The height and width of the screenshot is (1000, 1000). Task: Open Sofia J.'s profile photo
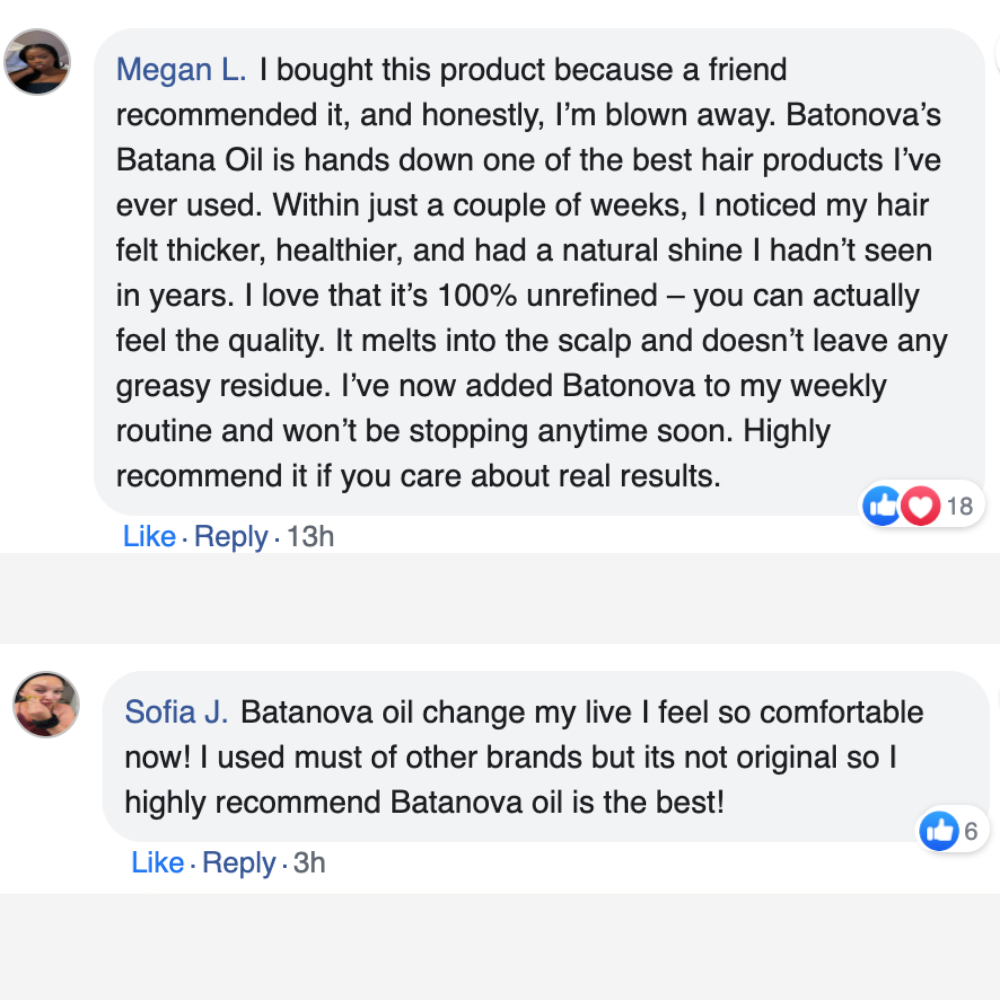click(x=46, y=704)
